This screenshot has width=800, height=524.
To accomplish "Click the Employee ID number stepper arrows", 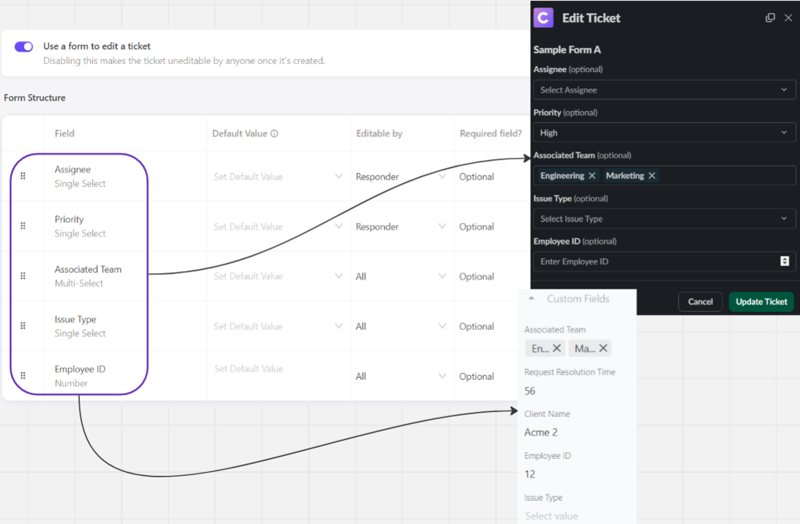I will 784,262.
